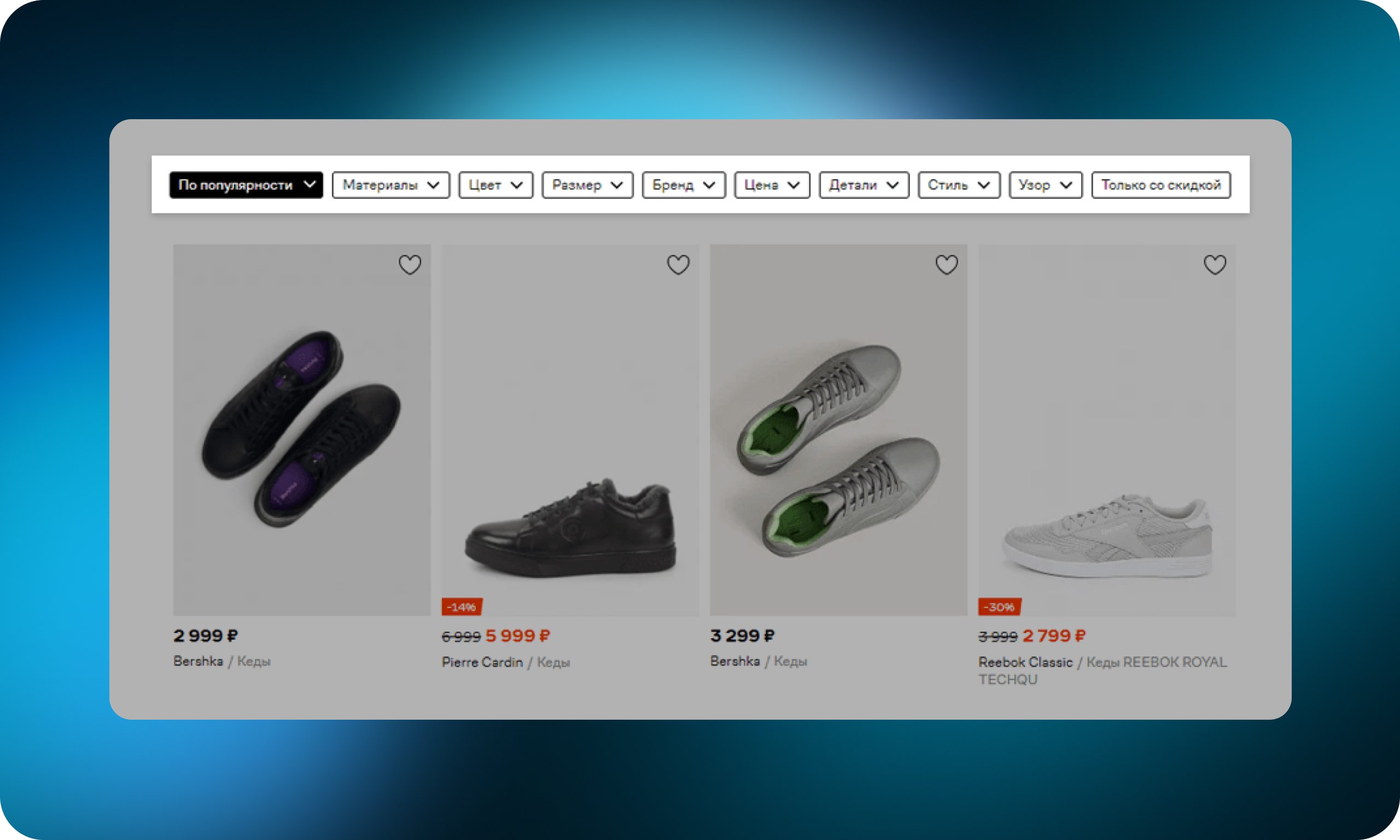Expand the 'Цена' price filter
Screen dimensions: 1400x840
(x=772, y=185)
